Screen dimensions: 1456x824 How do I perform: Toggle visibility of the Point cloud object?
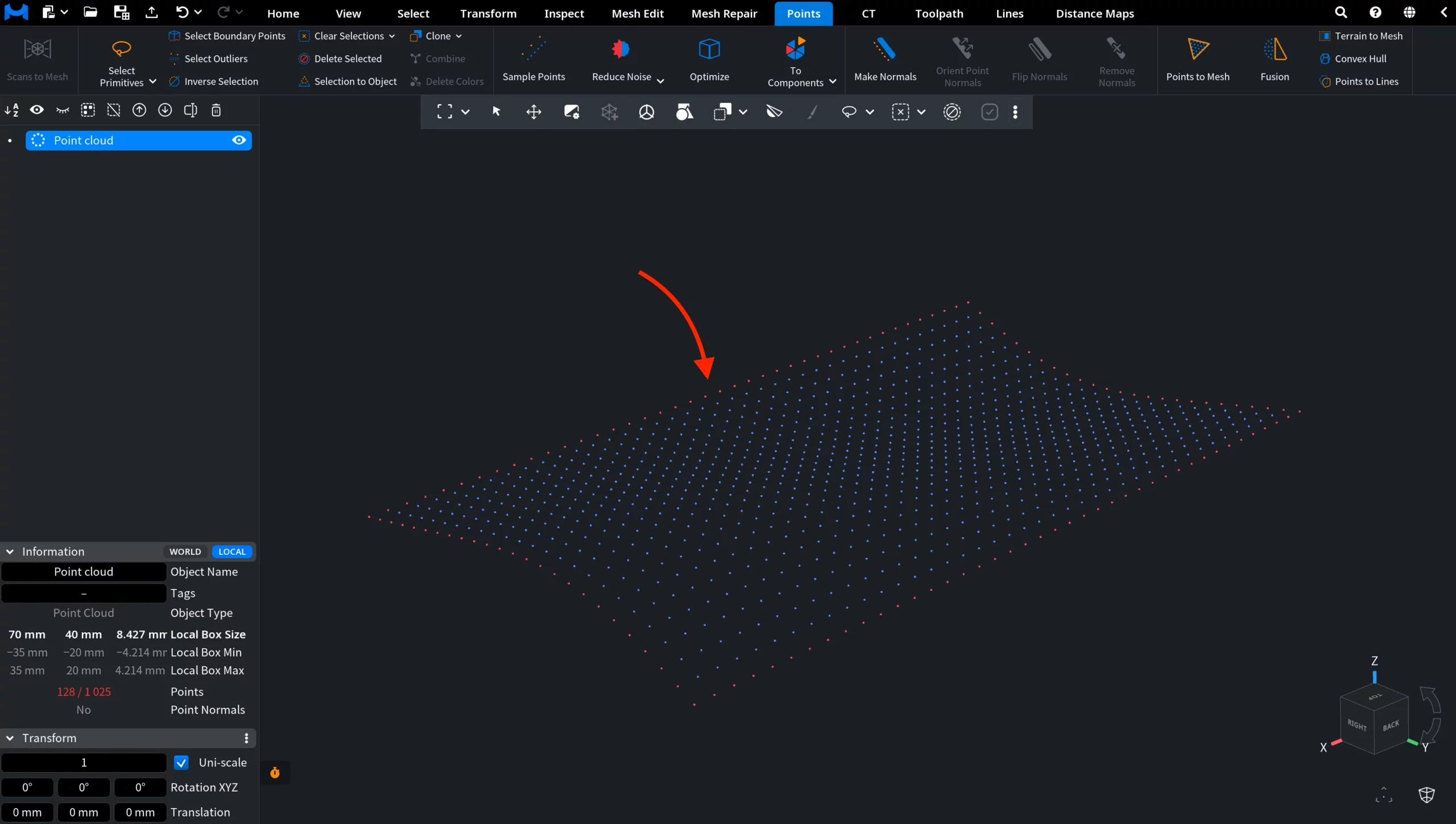point(239,141)
